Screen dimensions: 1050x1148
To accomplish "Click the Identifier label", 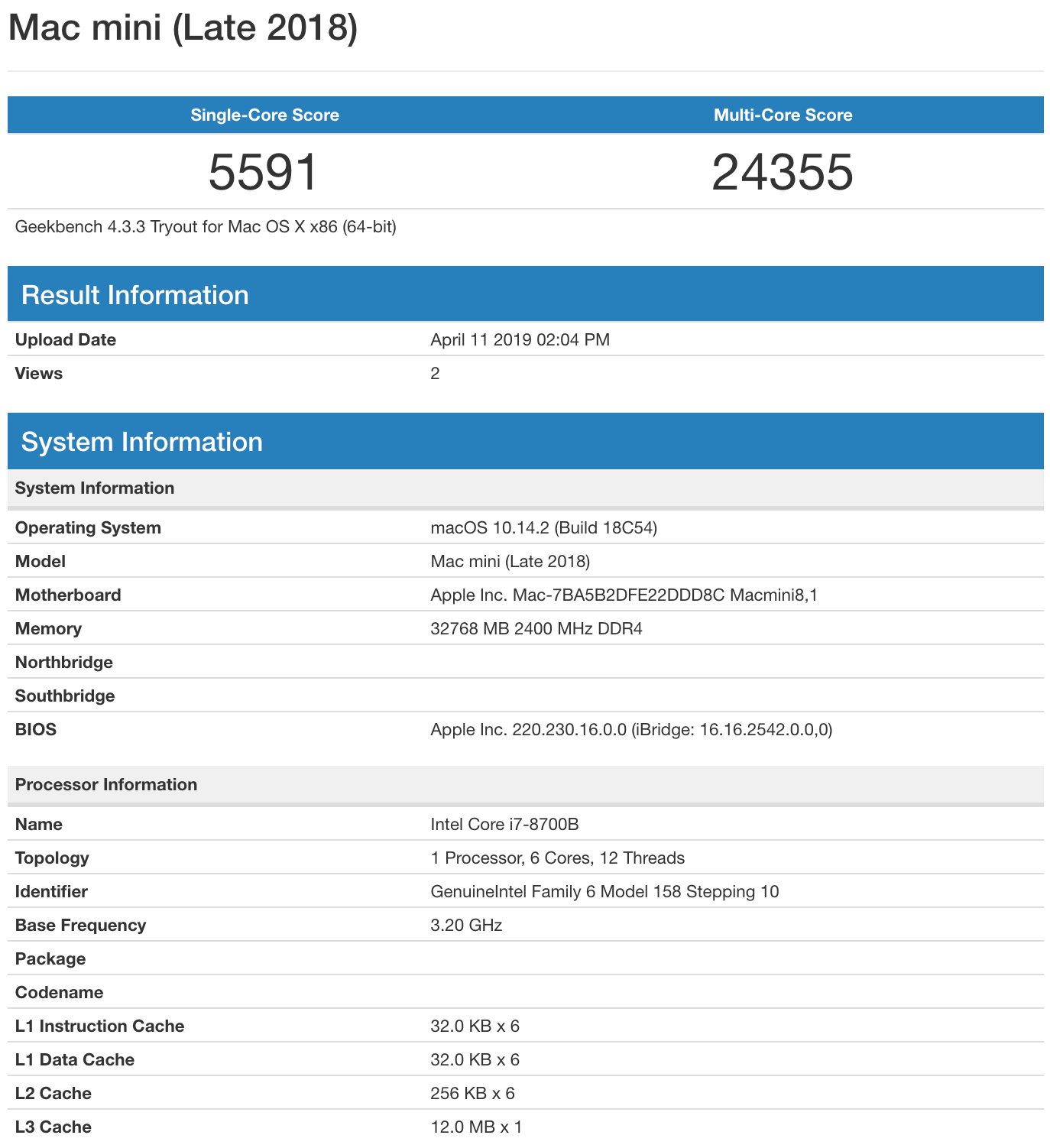I will 51,892.
